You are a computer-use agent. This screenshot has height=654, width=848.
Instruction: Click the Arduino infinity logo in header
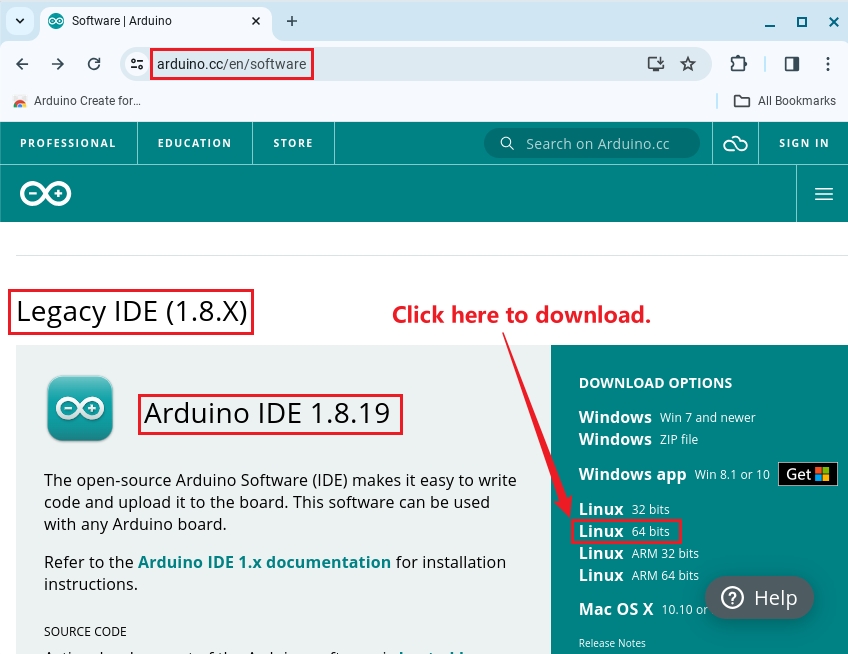pyautogui.click(x=46, y=194)
